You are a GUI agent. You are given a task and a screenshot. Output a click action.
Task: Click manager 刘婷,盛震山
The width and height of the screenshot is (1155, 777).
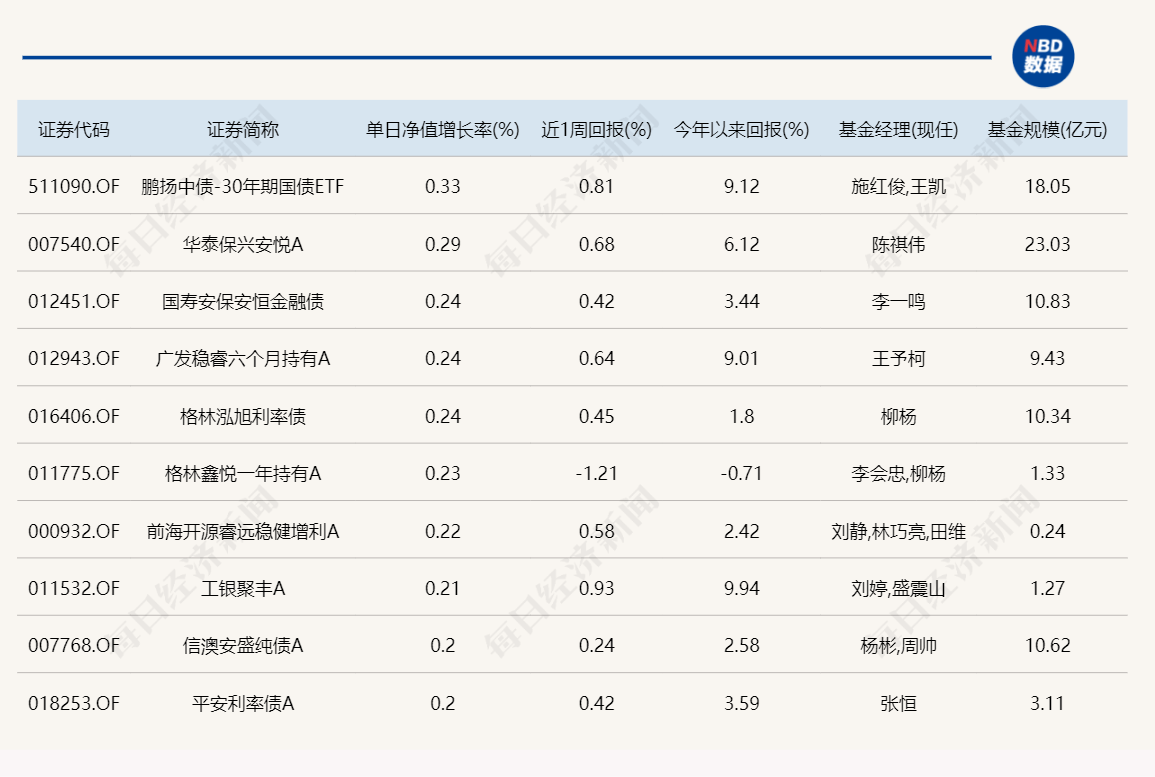tap(899, 588)
